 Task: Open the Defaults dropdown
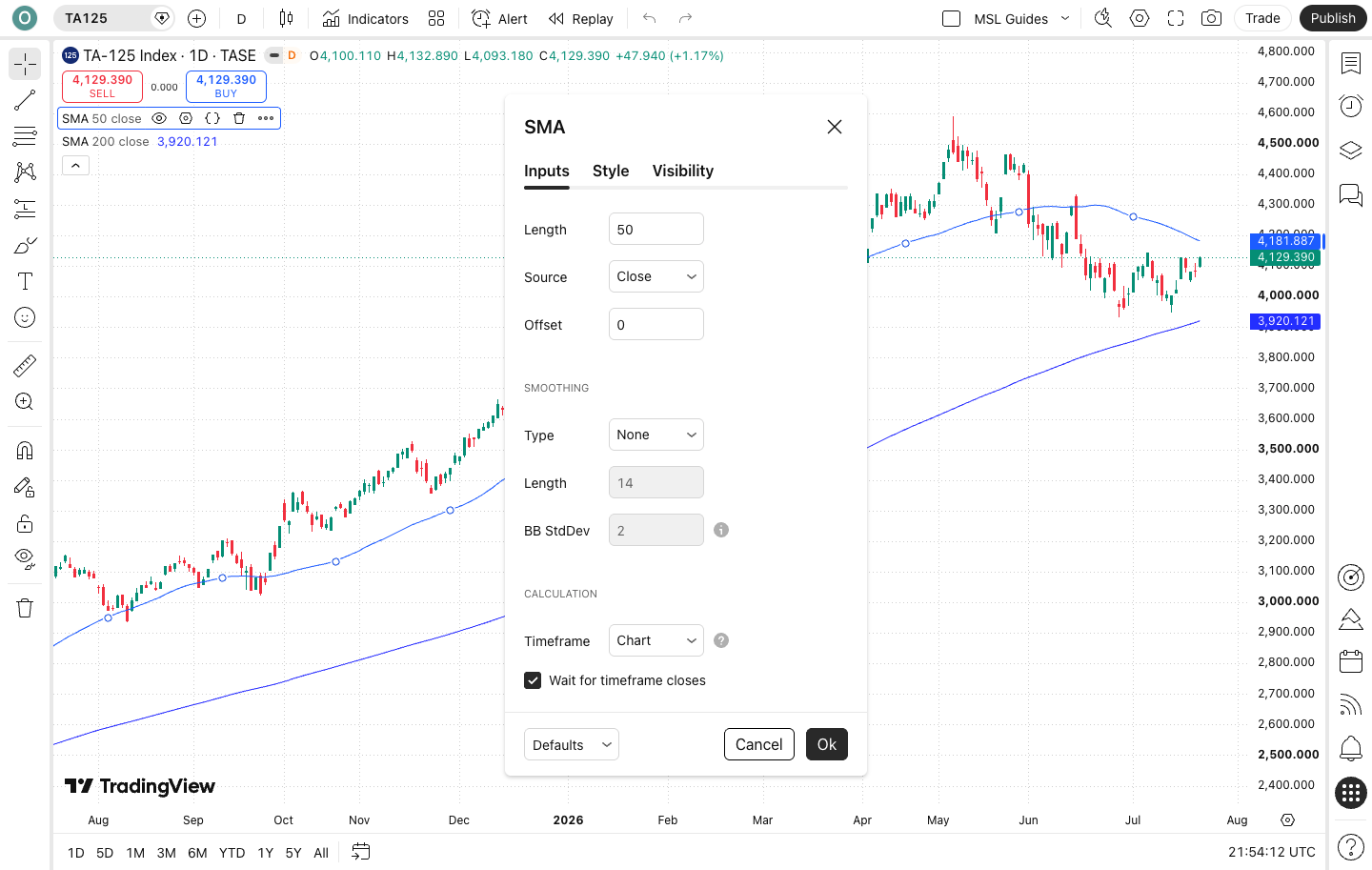point(572,744)
